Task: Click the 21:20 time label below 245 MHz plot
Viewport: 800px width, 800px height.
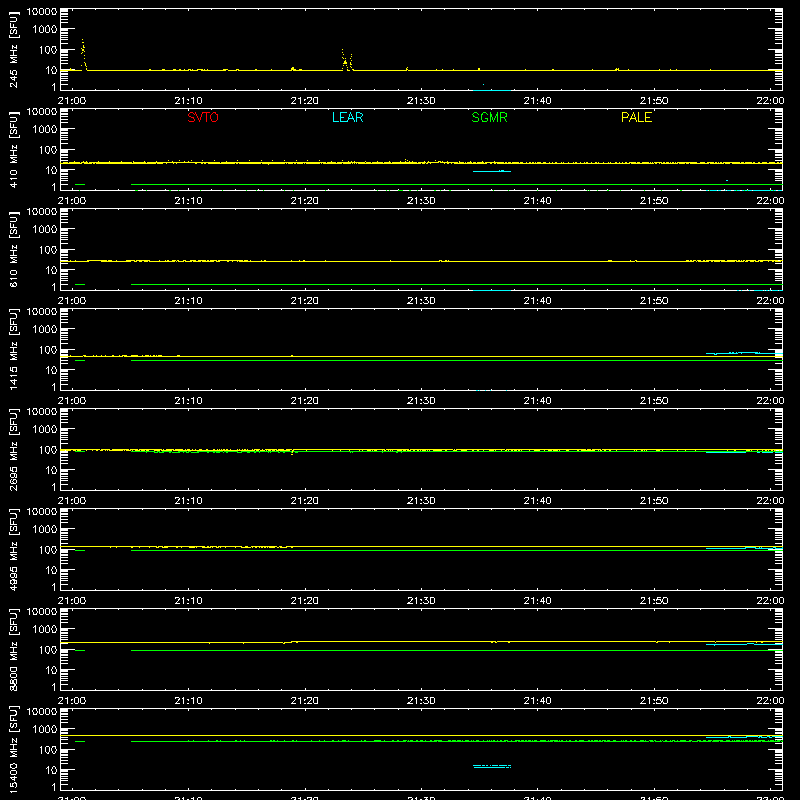Action: coord(305,101)
